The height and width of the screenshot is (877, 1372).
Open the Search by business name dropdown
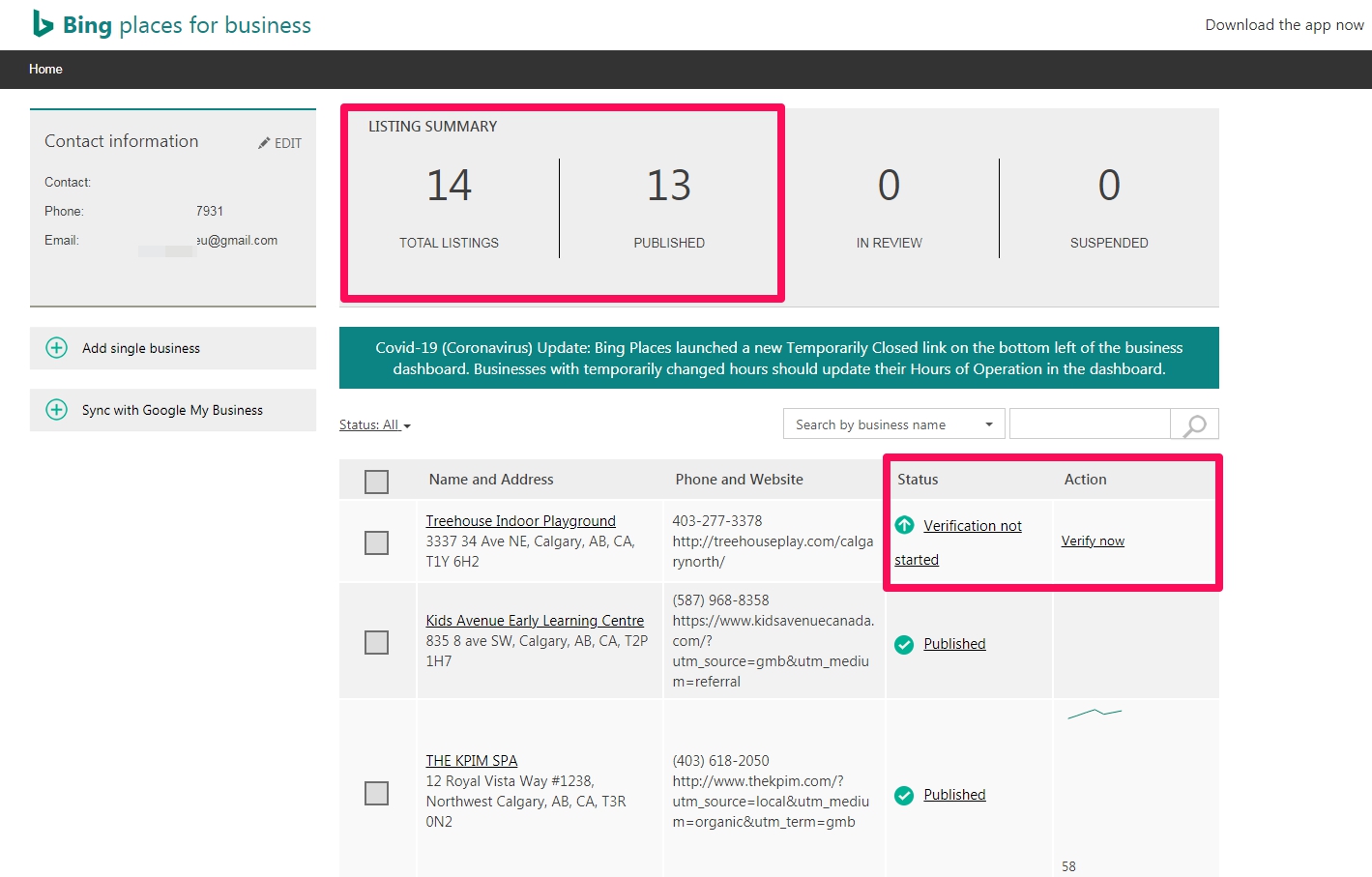[x=894, y=424]
